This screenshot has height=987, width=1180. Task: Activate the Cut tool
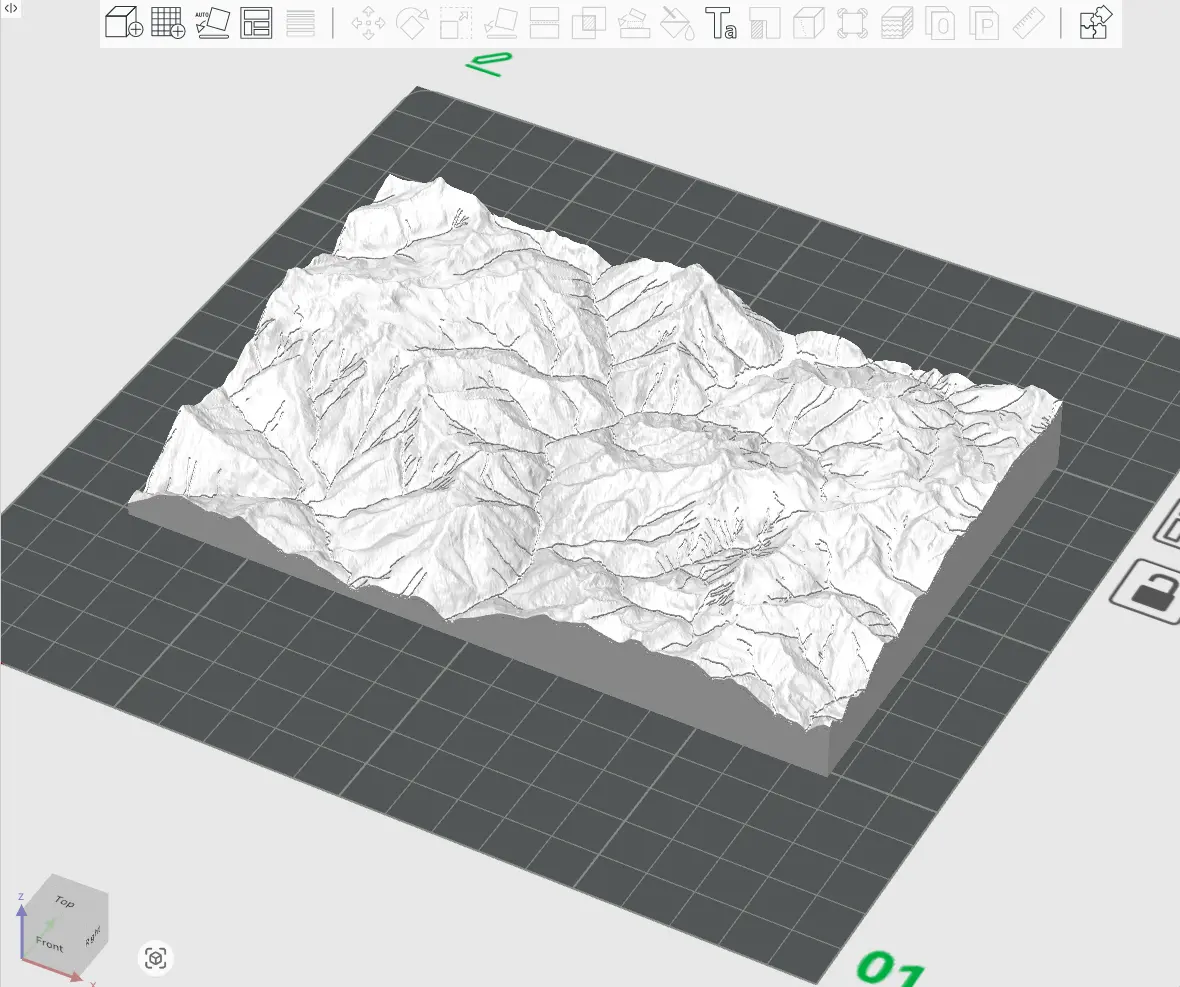click(544, 23)
